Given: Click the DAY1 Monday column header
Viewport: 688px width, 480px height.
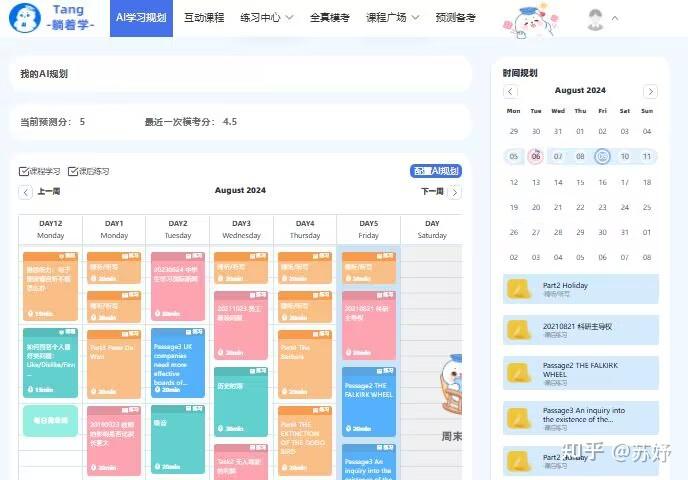Looking at the screenshot, I should 114,229.
